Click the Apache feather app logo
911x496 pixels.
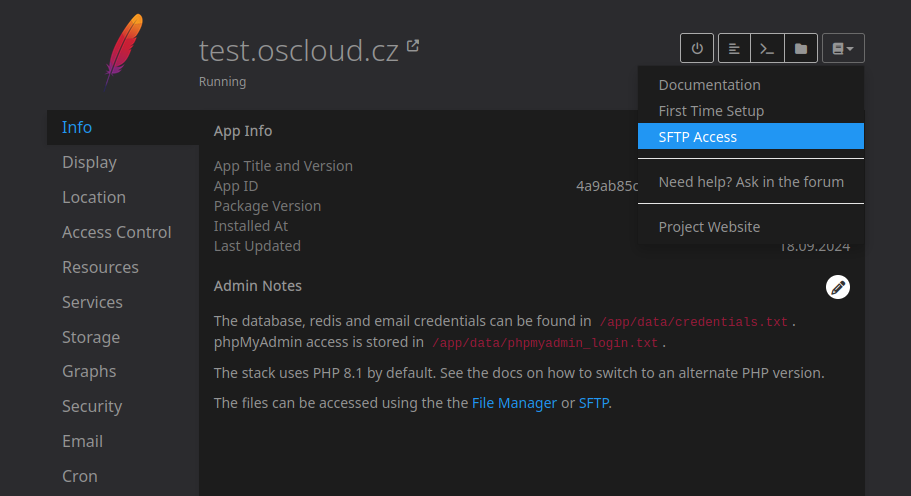pyautogui.click(x=124, y=50)
